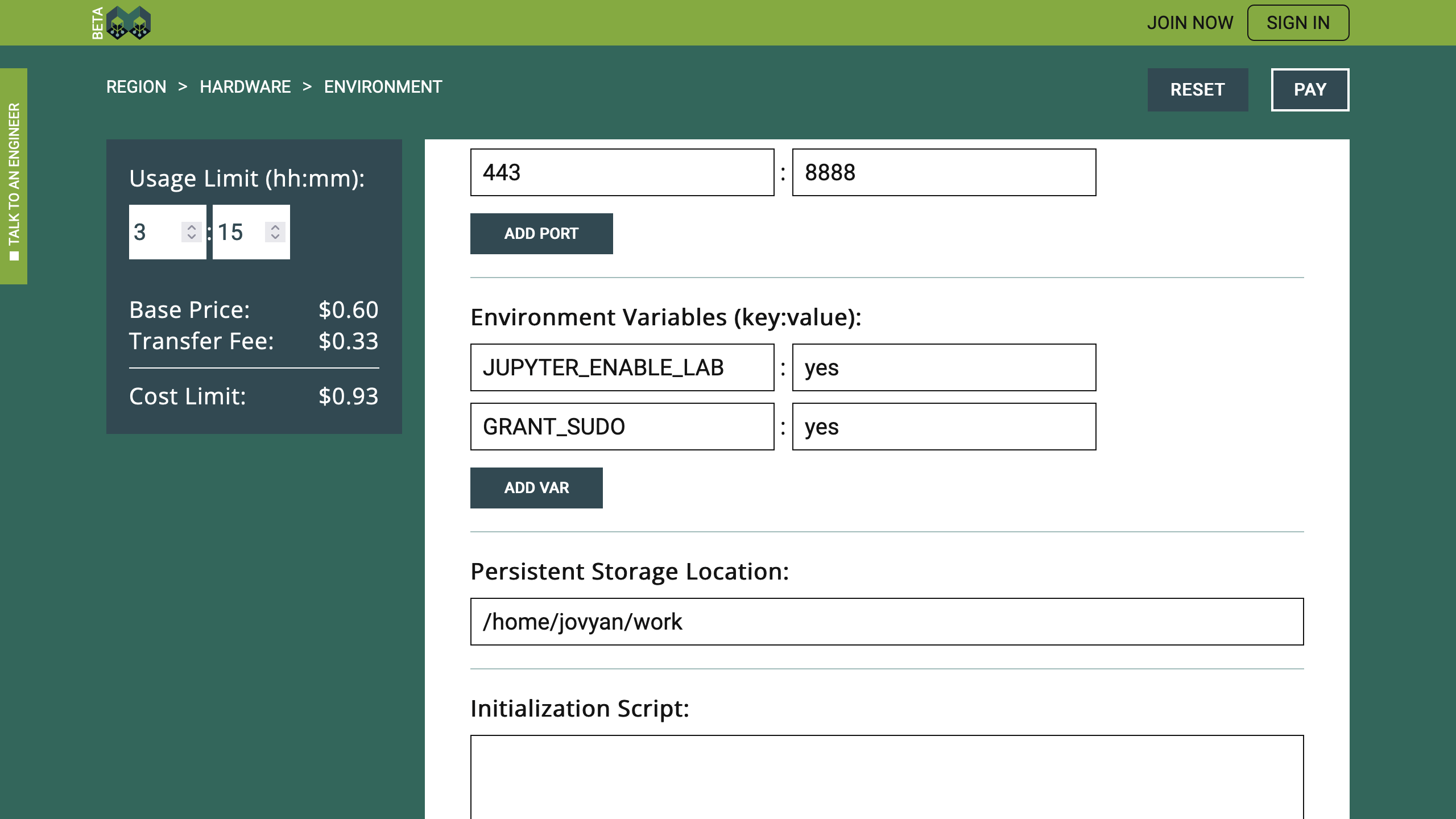Click the beta logo icon
The width and height of the screenshot is (1456, 819).
(122, 23)
